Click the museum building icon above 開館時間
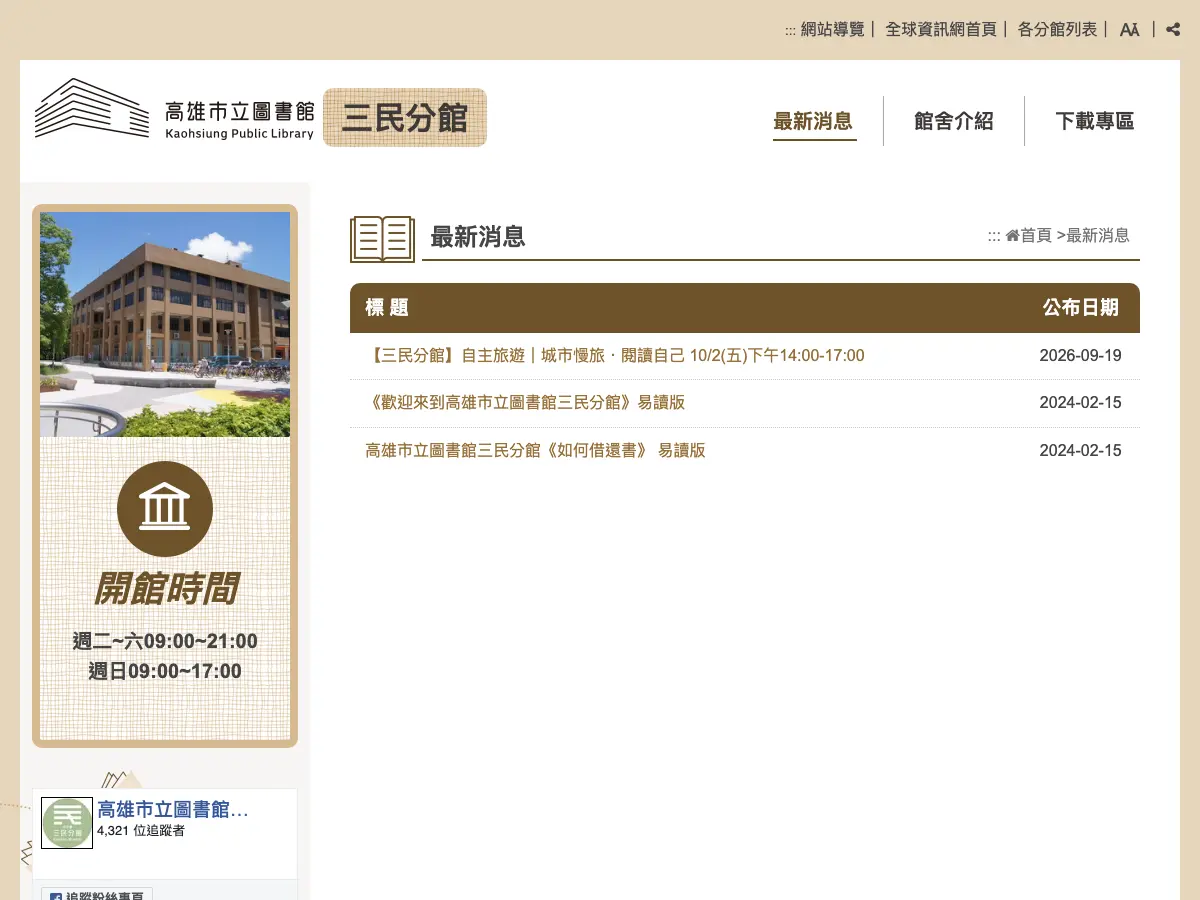Screen dimensions: 1200x900 click(x=165, y=509)
